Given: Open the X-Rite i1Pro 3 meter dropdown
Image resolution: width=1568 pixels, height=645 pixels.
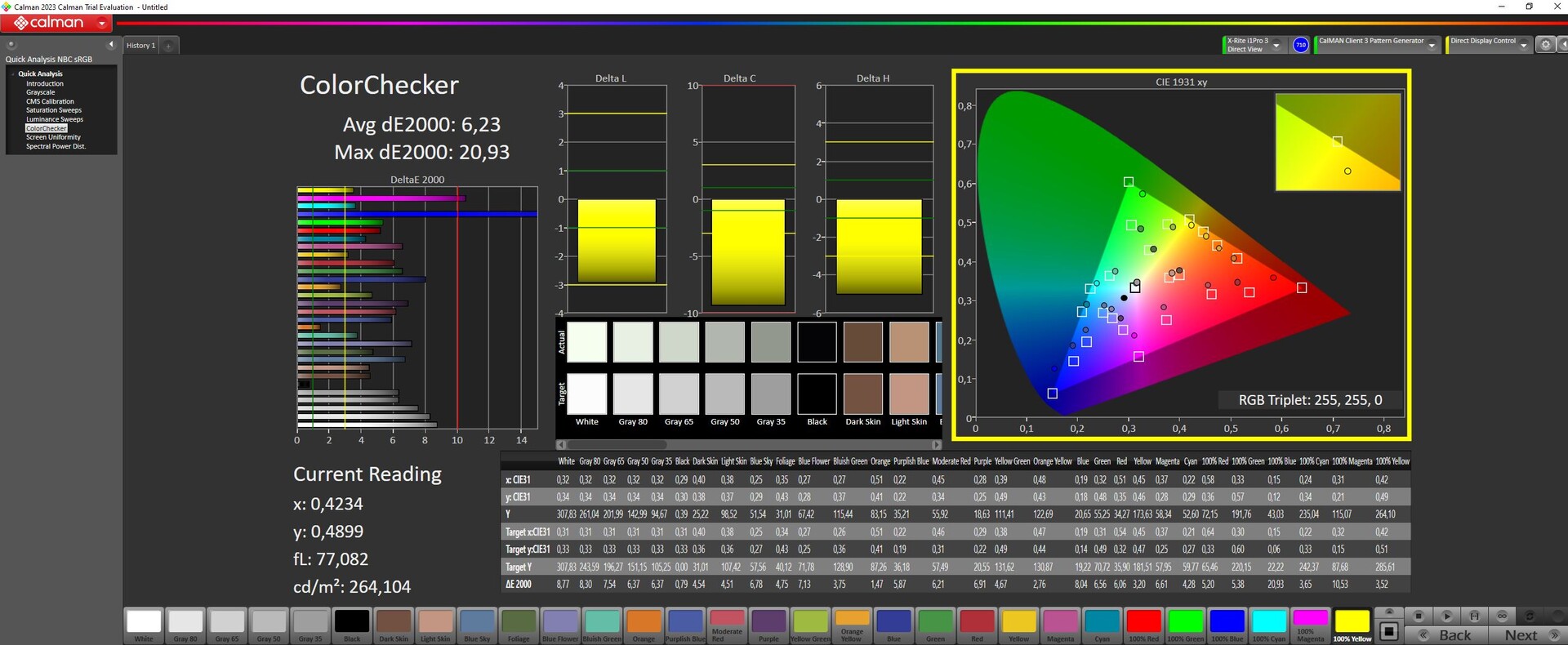Looking at the screenshot, I should (x=1276, y=46).
